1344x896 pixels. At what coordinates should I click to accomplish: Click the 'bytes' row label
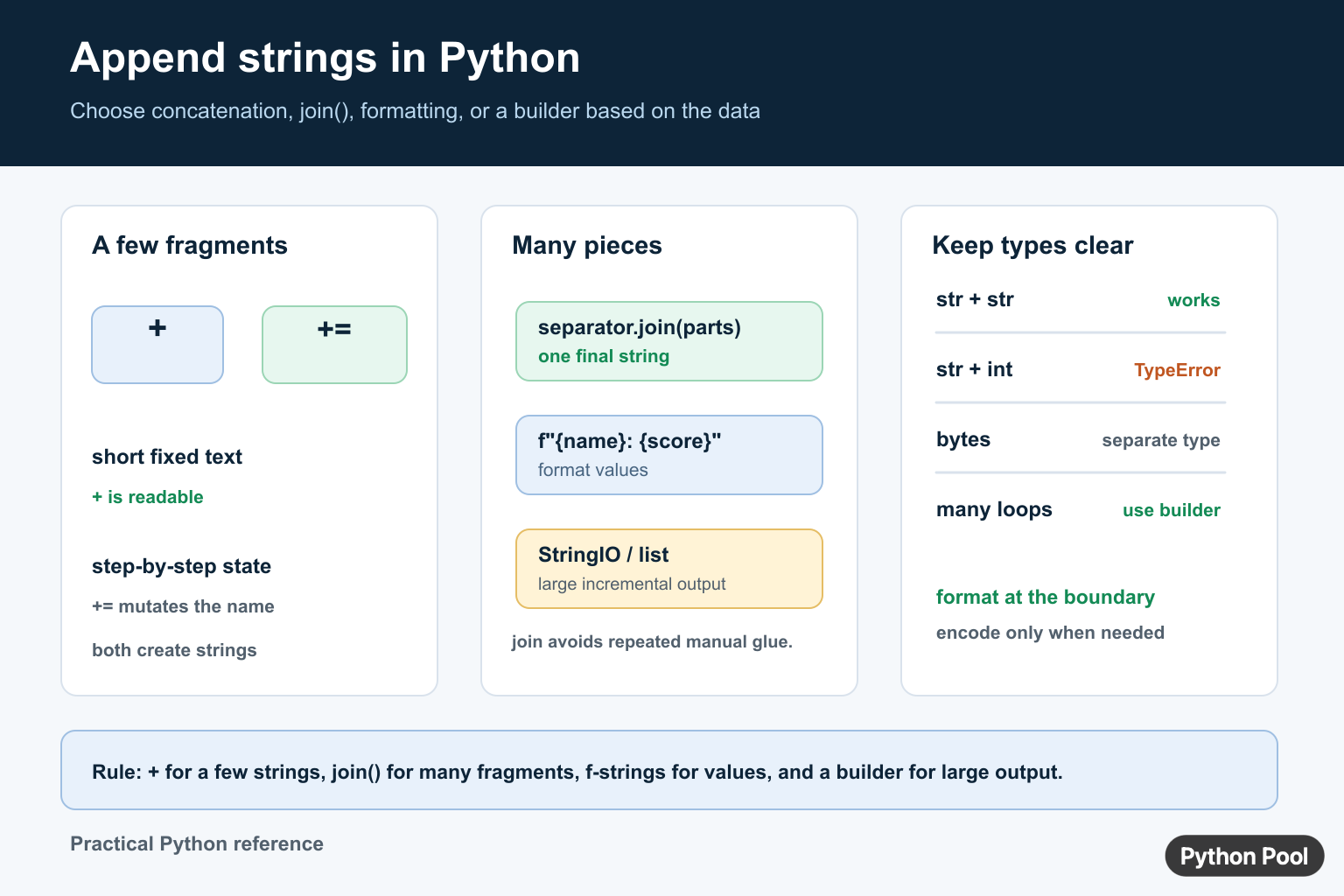point(963,439)
